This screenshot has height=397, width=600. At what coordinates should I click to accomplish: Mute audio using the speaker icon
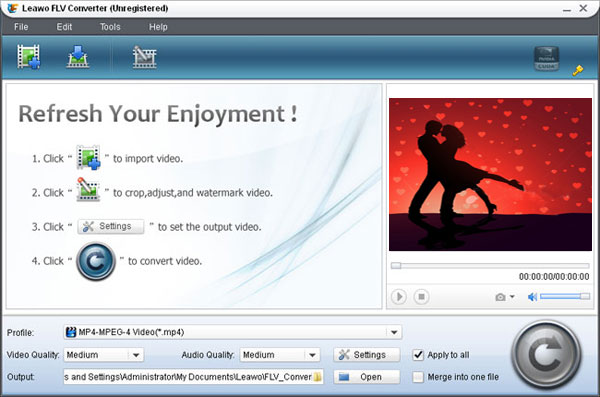(x=532, y=297)
